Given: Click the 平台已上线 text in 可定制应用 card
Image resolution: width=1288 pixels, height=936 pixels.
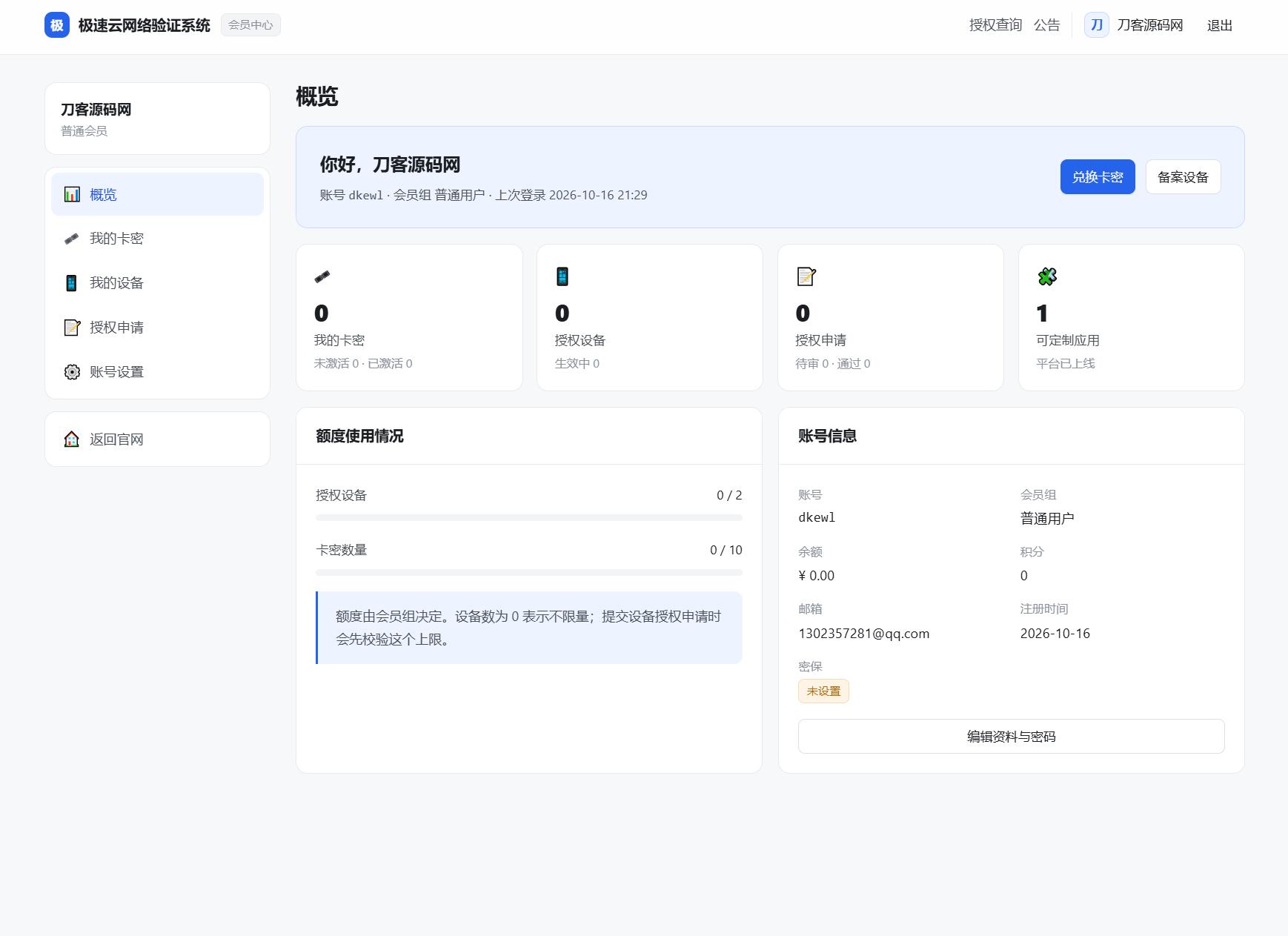Looking at the screenshot, I should (x=1065, y=363).
